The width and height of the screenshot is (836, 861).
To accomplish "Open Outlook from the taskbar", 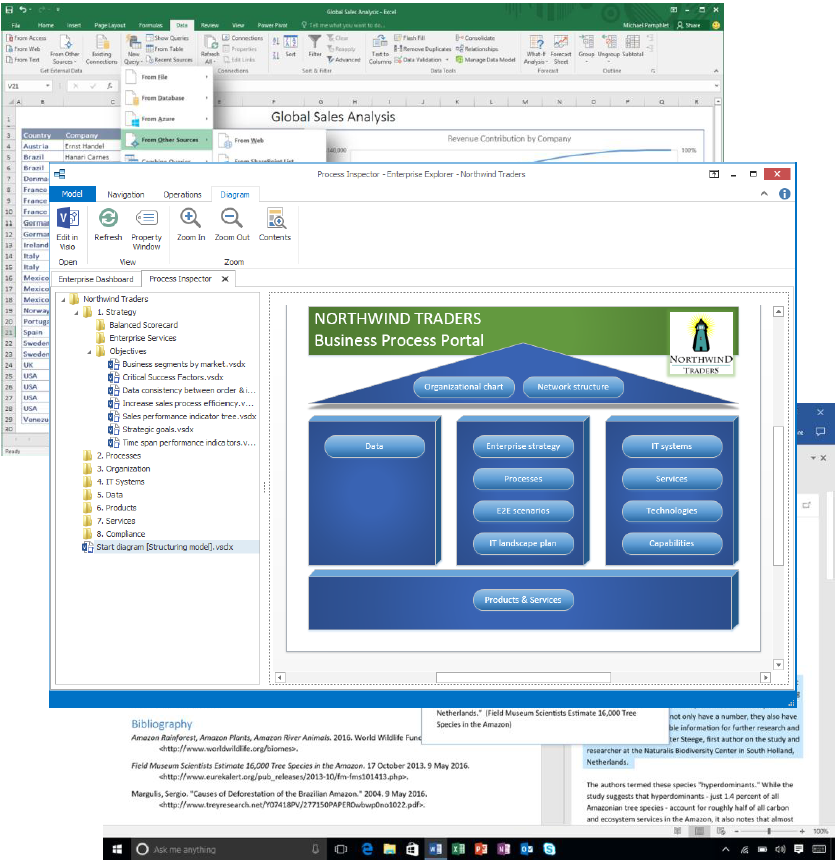I will pyautogui.click(x=526, y=849).
